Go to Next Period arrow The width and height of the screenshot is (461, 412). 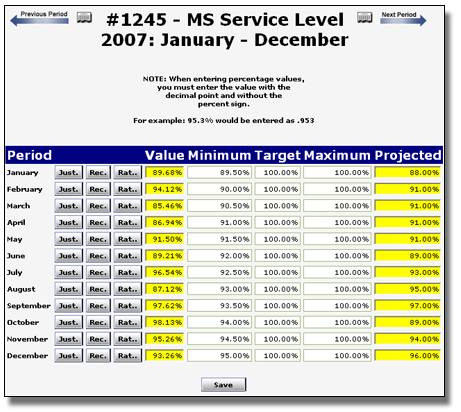[403, 19]
